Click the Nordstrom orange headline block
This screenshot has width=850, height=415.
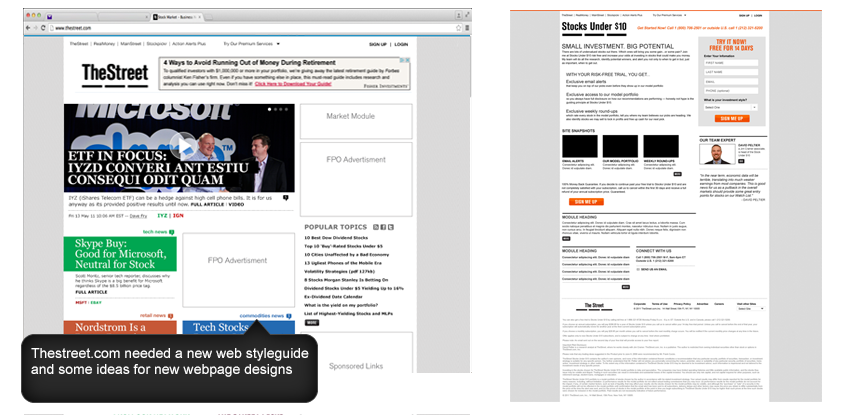pos(120,327)
